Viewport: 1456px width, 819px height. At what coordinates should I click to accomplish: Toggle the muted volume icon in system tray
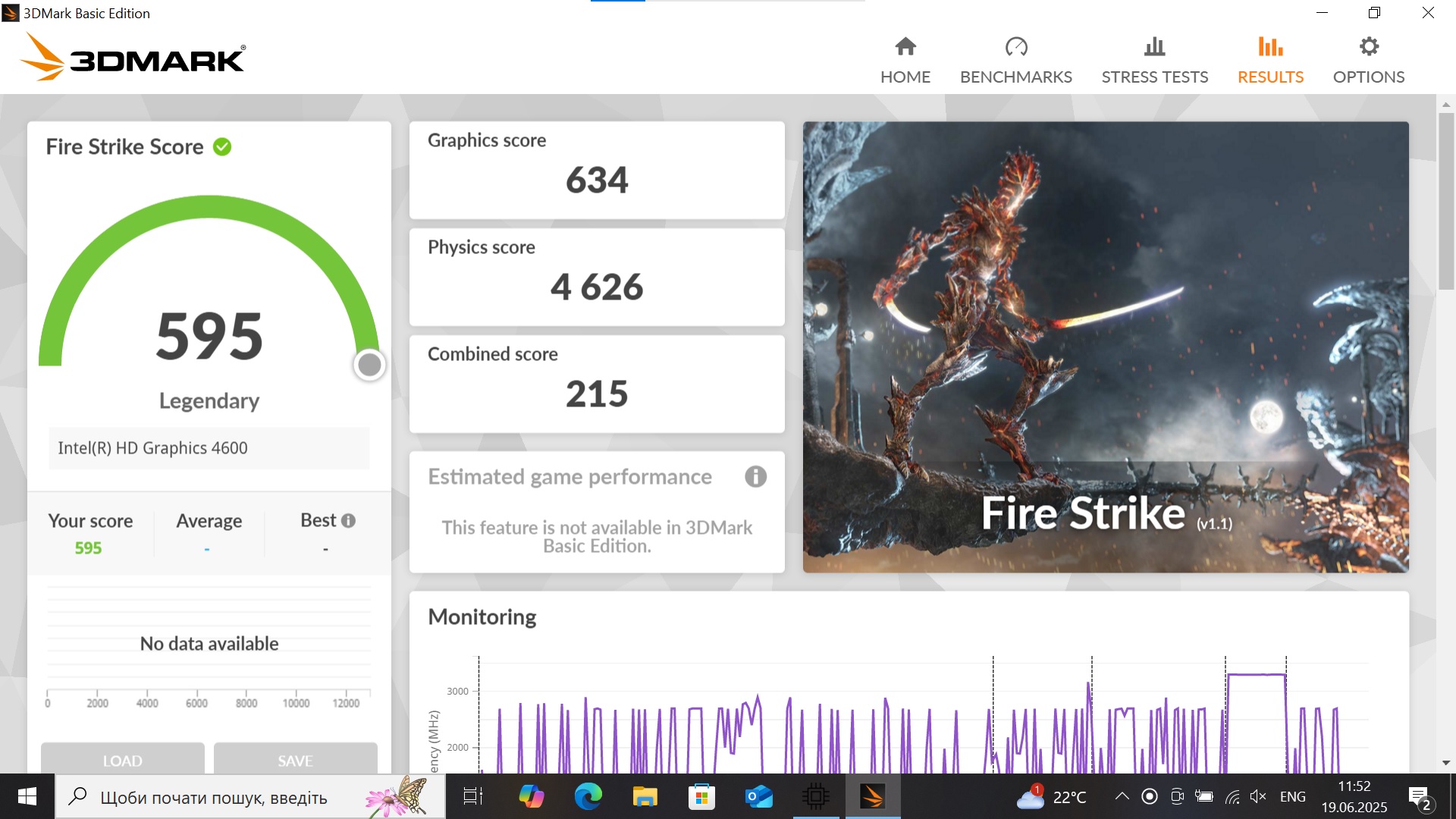pyautogui.click(x=1258, y=797)
